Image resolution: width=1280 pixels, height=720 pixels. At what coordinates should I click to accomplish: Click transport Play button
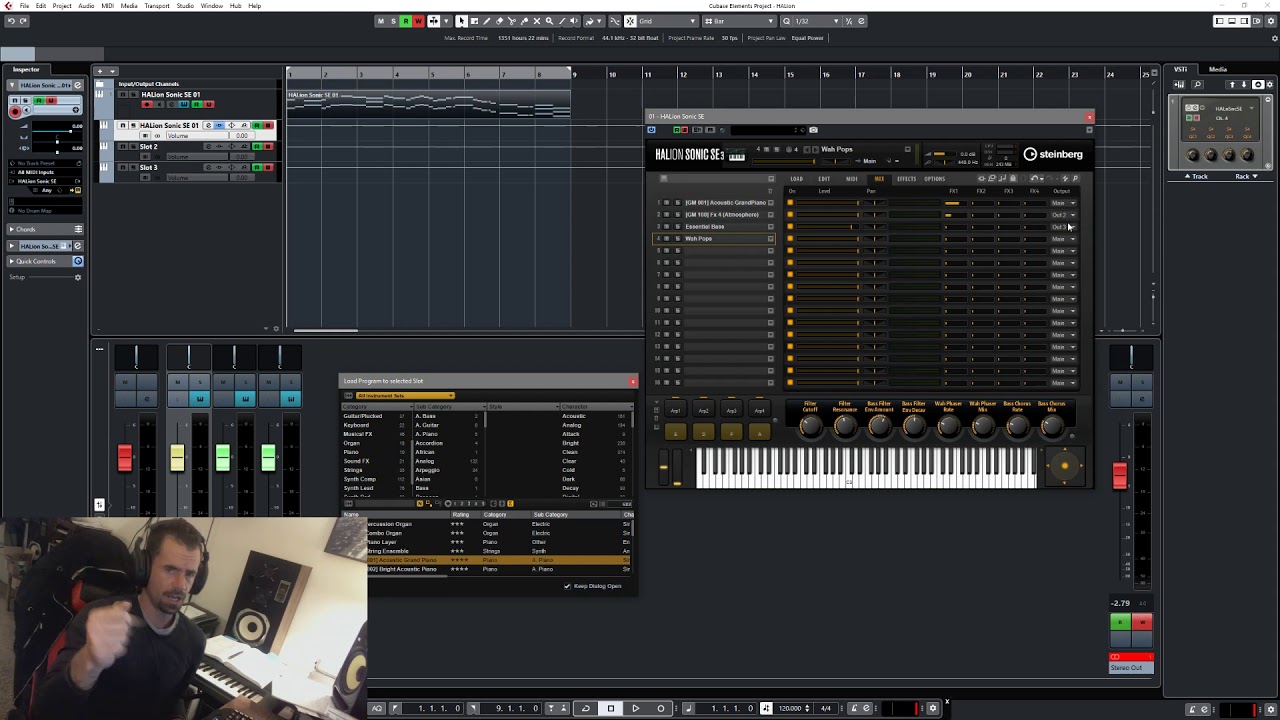(x=635, y=708)
